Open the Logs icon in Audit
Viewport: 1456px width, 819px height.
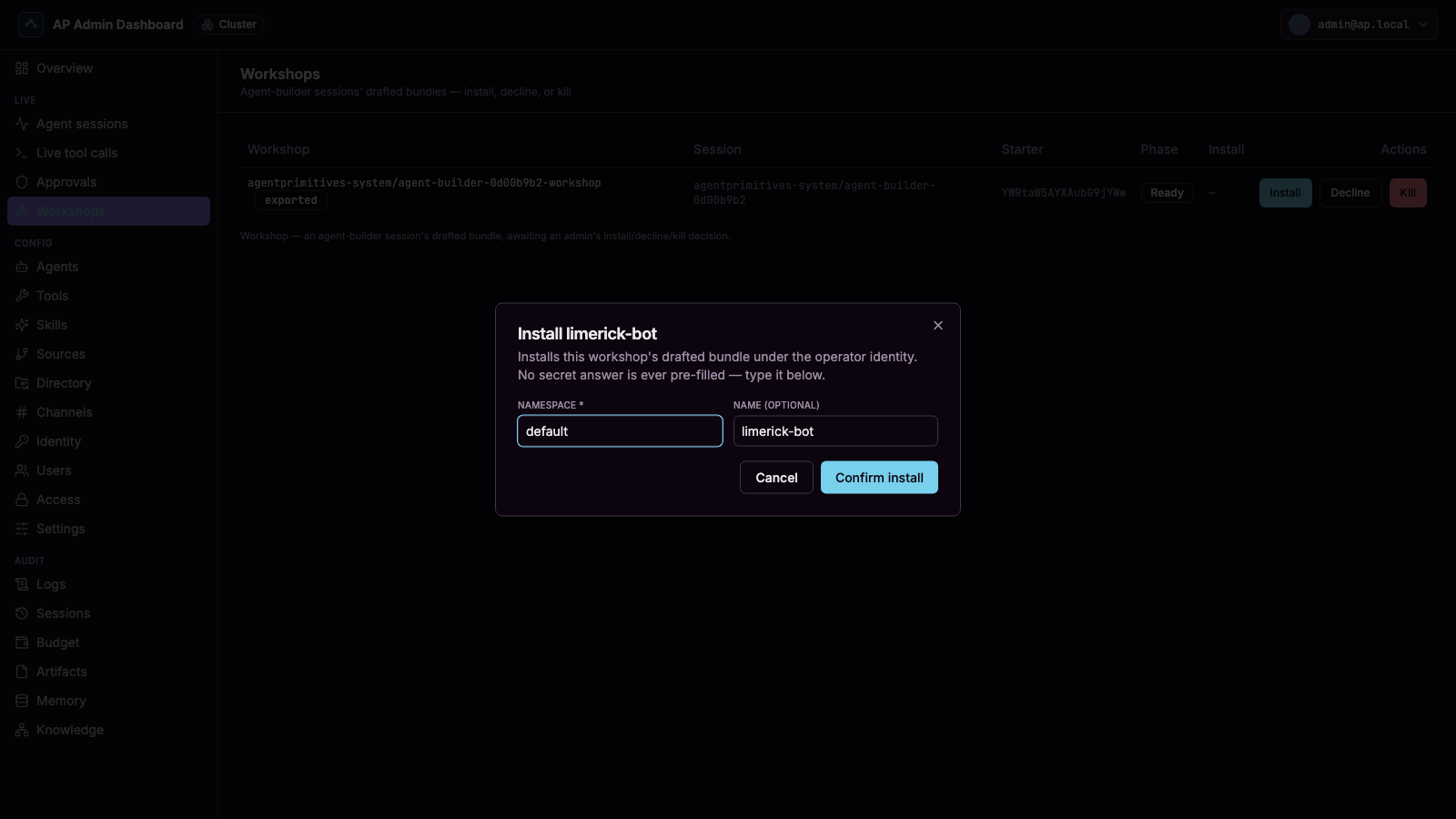(x=22, y=584)
